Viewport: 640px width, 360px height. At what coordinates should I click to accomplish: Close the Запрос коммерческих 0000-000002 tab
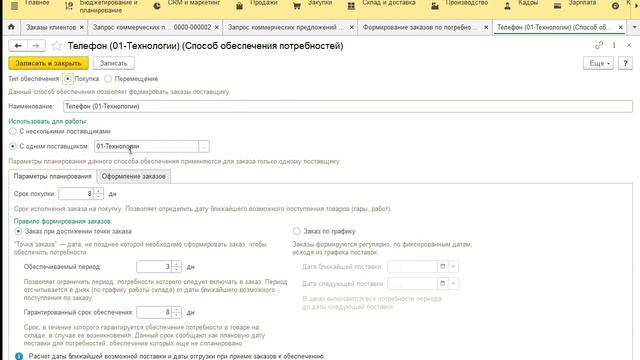click(216, 27)
